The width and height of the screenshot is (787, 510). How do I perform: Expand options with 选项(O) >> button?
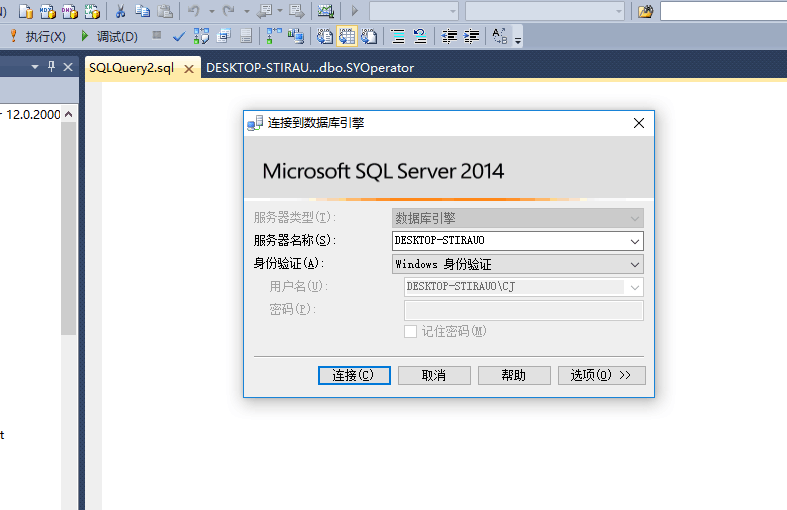(x=602, y=375)
